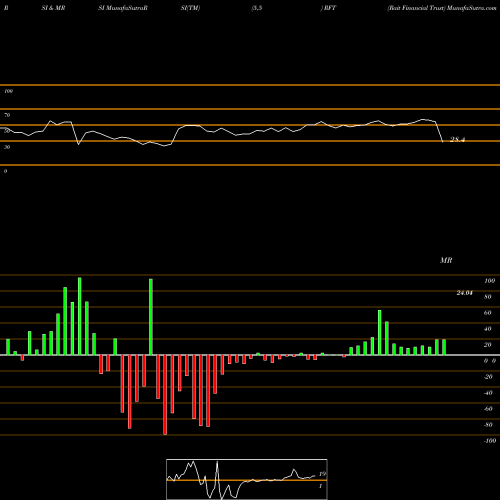This screenshot has height=500, width=500.
Task: Click the MR axis label 40
Action: [488, 329]
